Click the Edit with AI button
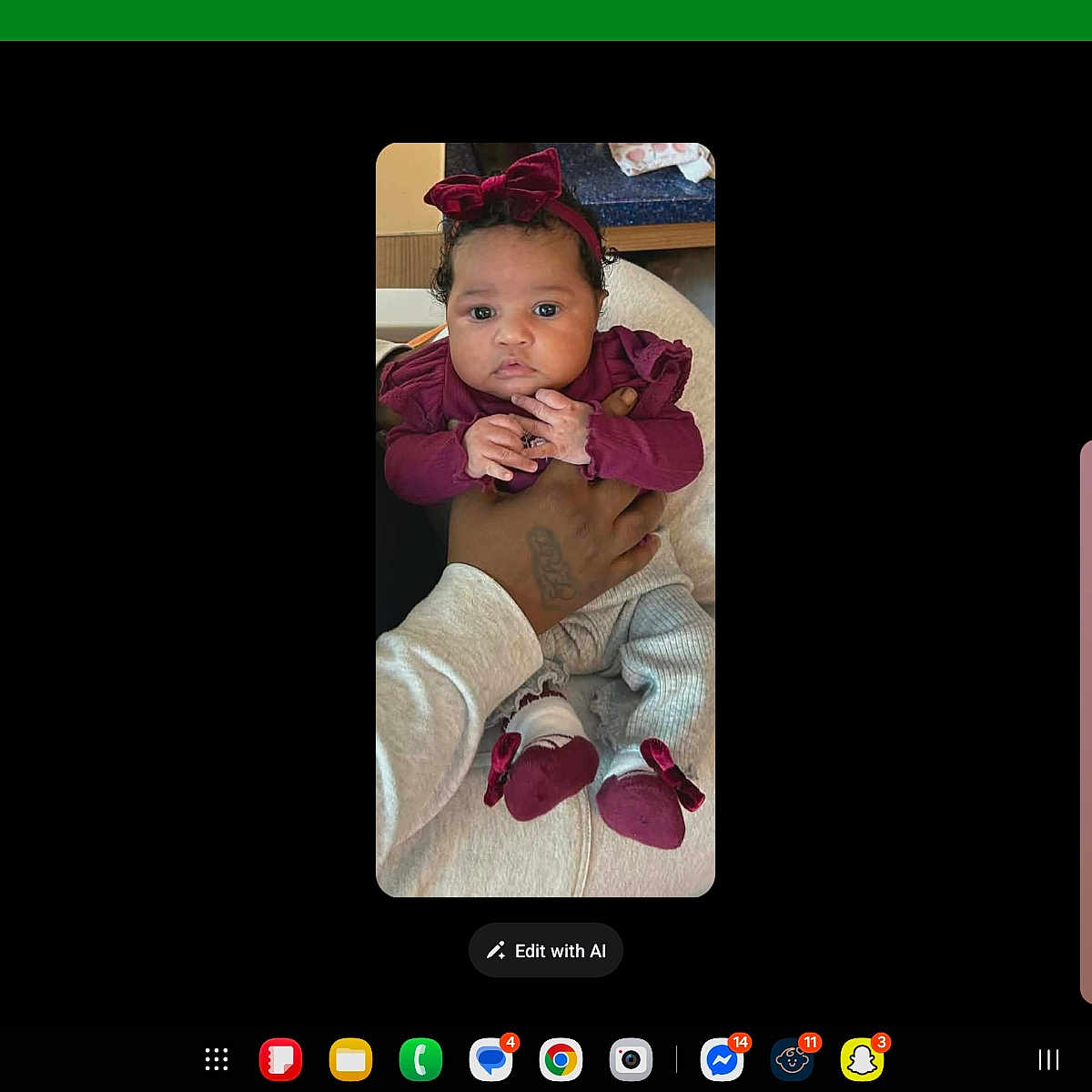 [x=546, y=951]
